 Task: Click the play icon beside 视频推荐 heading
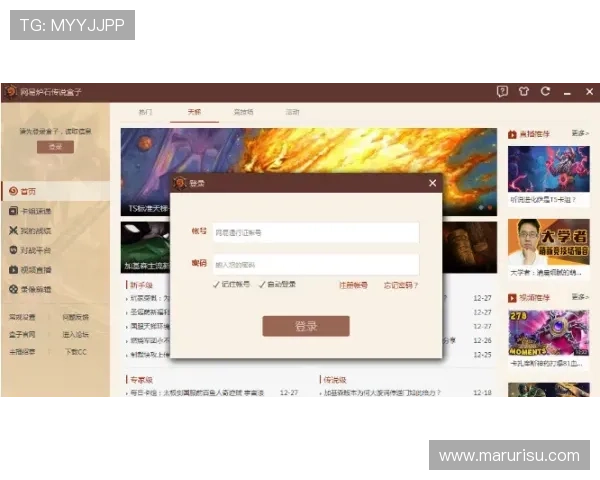[x=512, y=298]
